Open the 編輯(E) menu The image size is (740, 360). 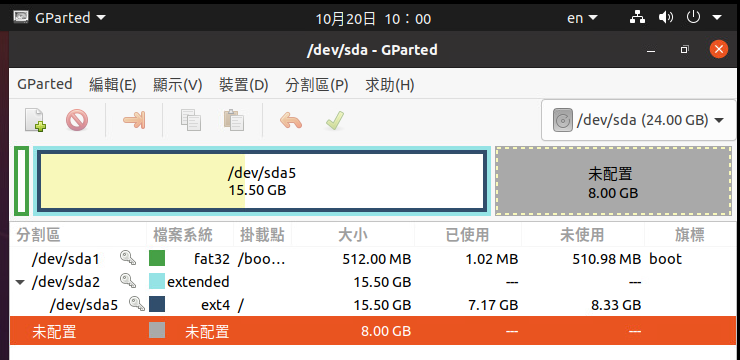[x=113, y=85]
